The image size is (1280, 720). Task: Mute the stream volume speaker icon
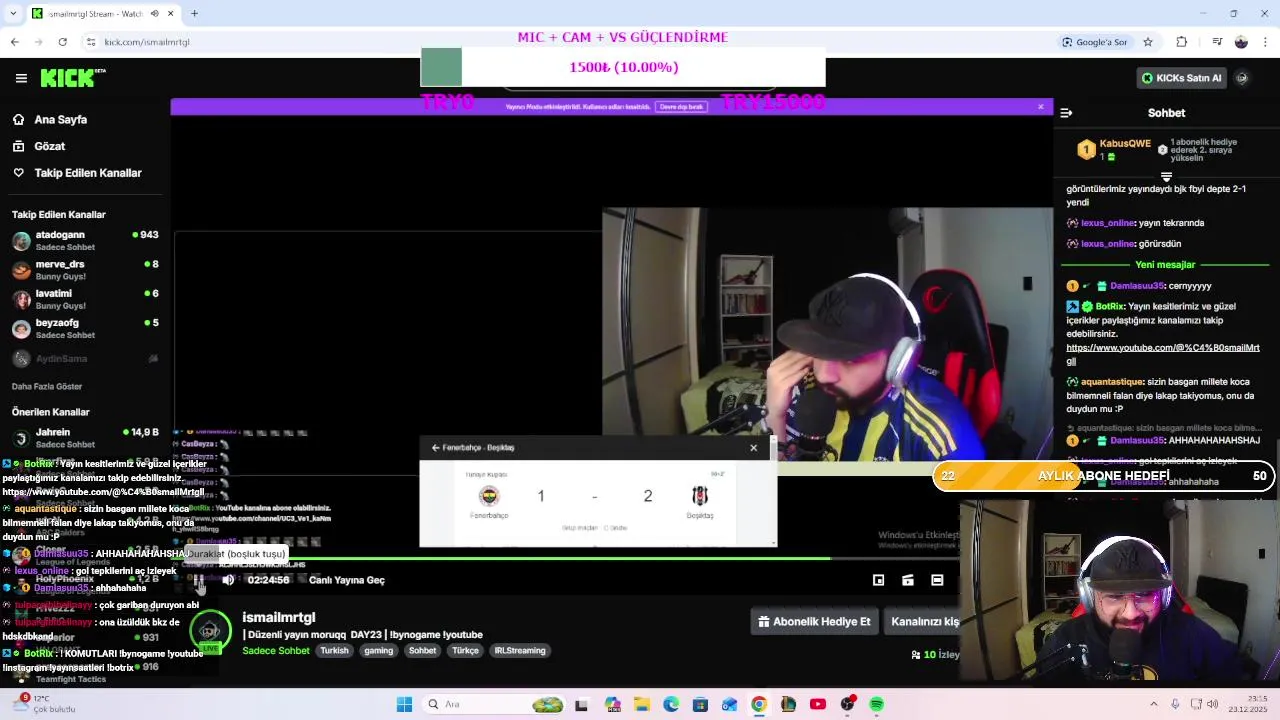(x=228, y=580)
